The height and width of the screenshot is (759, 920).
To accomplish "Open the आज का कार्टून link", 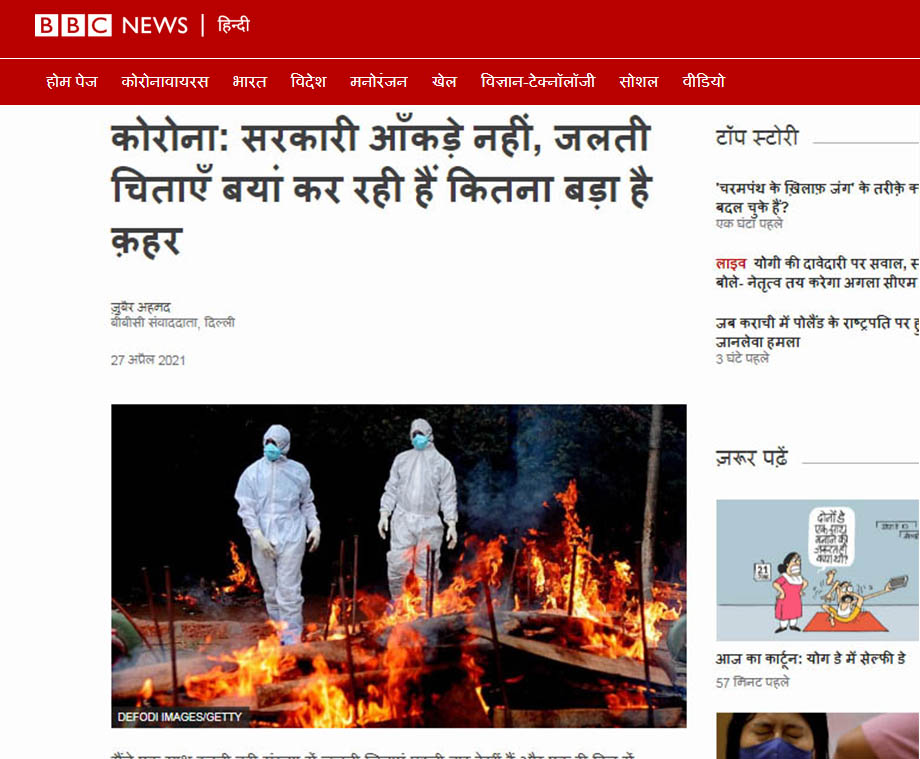I will 810,659.
